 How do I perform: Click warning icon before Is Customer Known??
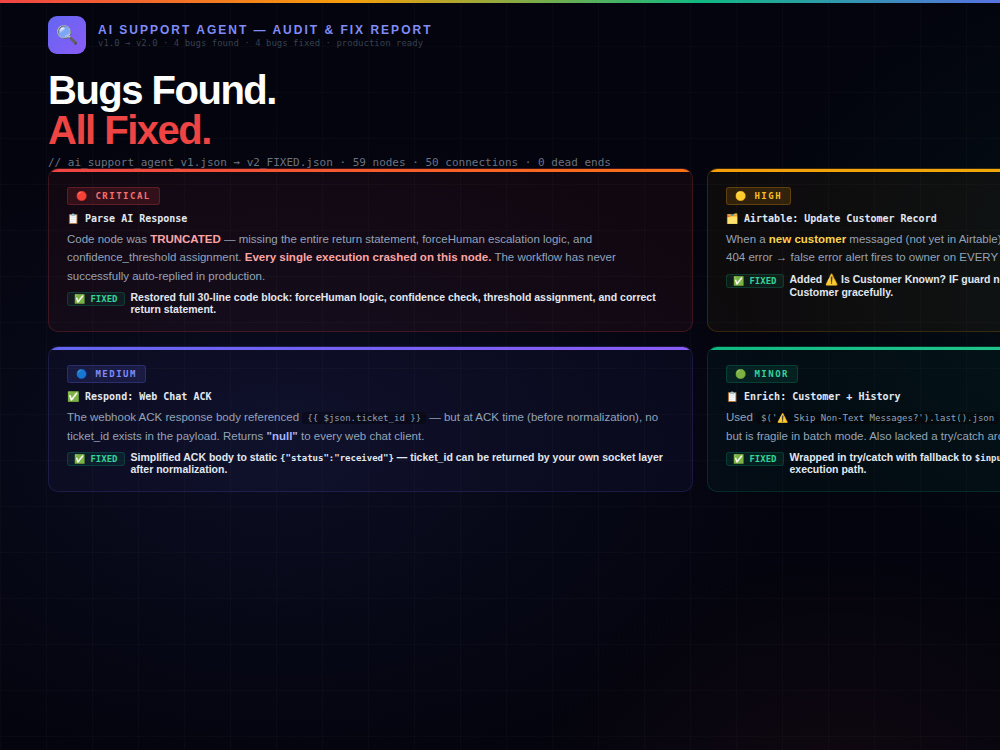pos(831,279)
